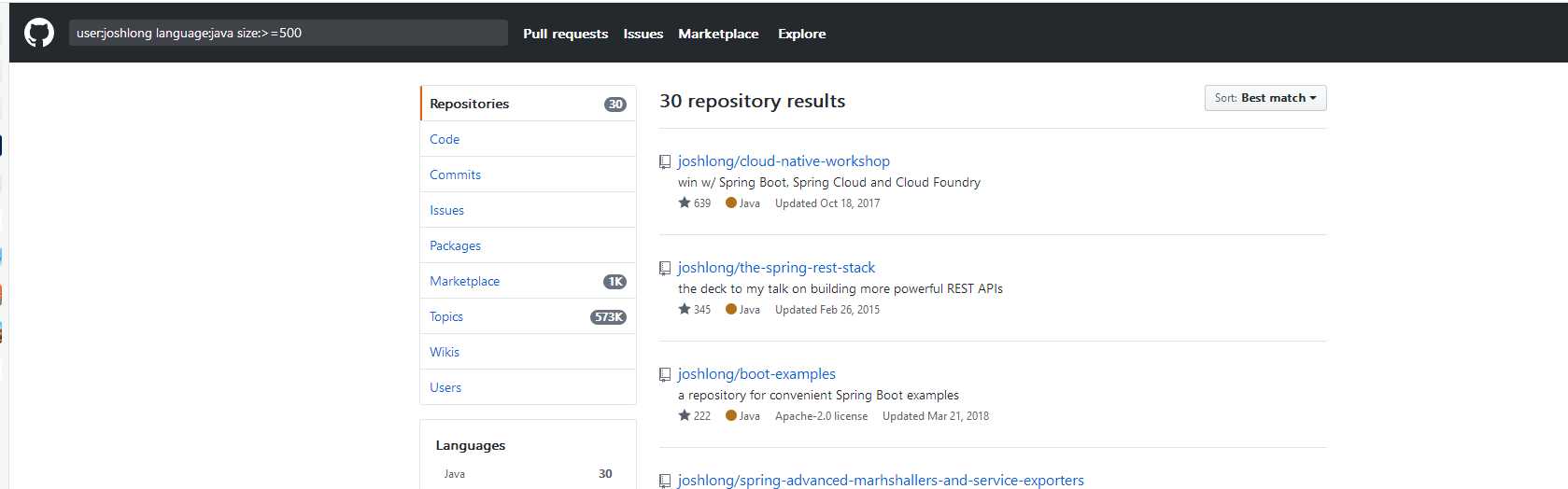Select Marketplace filter in sidebar

pos(529,281)
